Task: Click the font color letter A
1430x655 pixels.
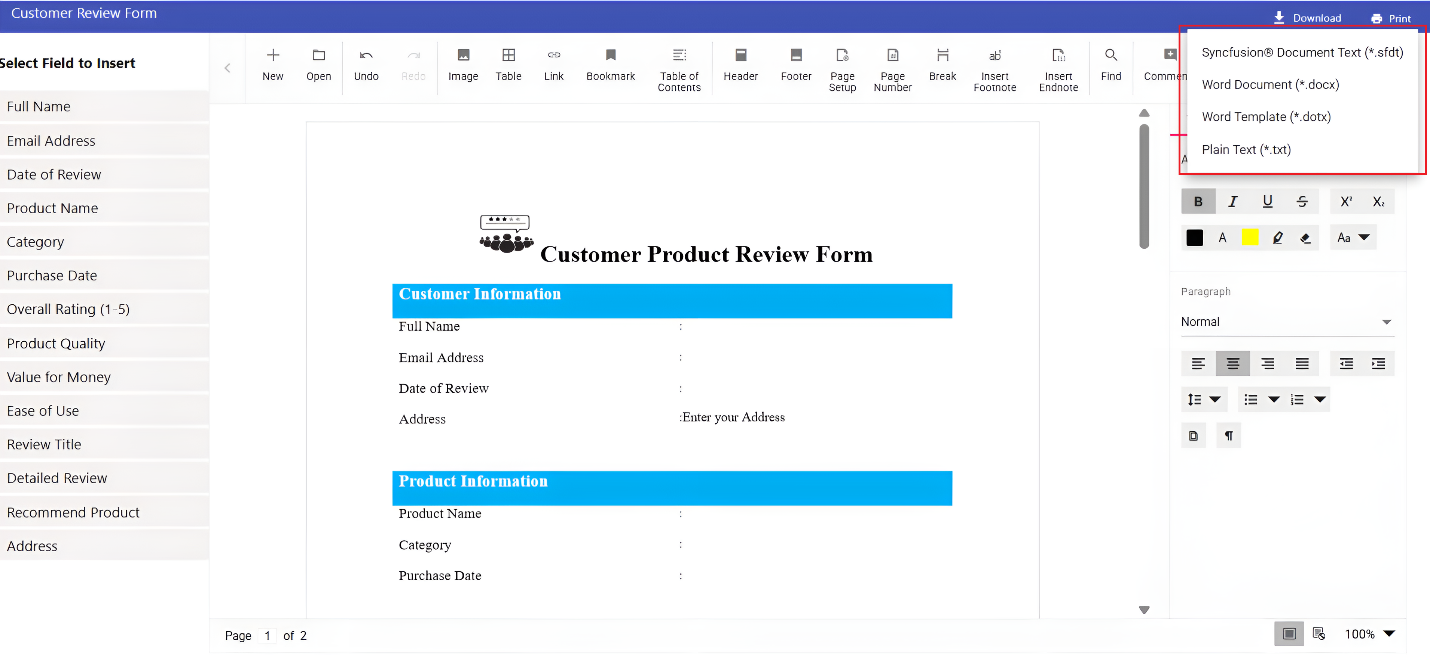Action: pyautogui.click(x=1222, y=238)
